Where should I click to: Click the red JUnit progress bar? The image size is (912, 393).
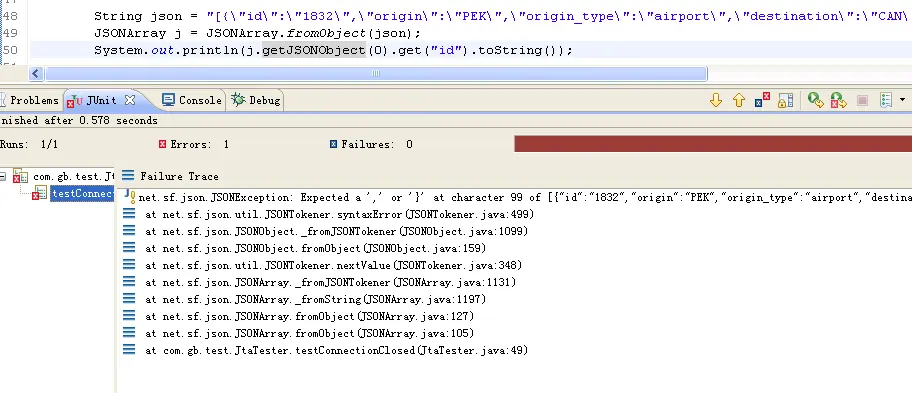[x=713, y=144]
